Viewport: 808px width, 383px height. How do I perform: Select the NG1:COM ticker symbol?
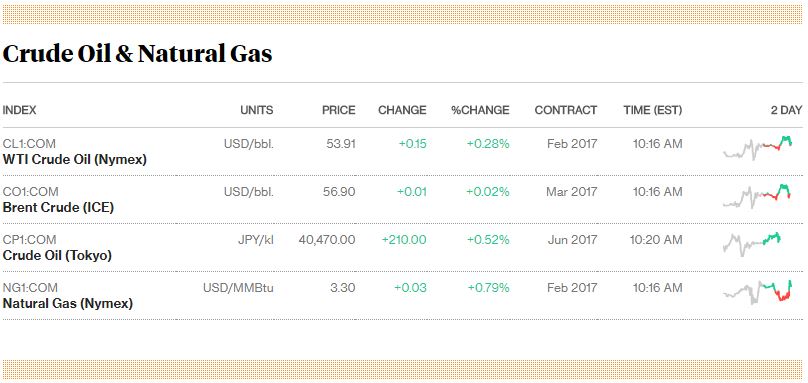click(x=30, y=288)
